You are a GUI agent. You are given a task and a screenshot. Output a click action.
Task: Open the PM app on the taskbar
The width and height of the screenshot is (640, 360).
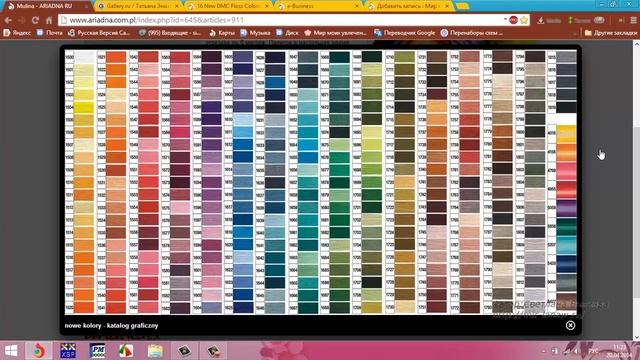pos(97,351)
